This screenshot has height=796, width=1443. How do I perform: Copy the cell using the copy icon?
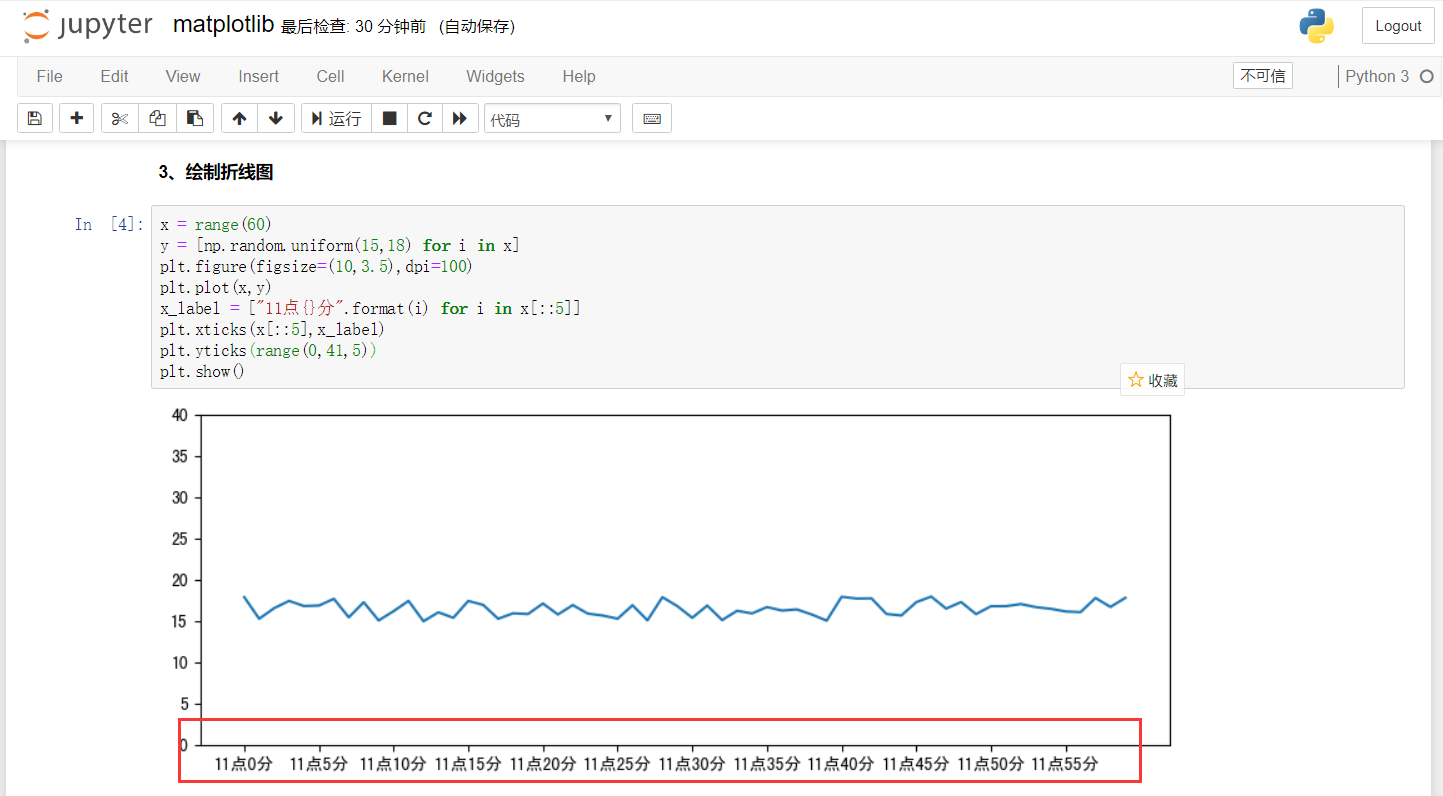156,117
